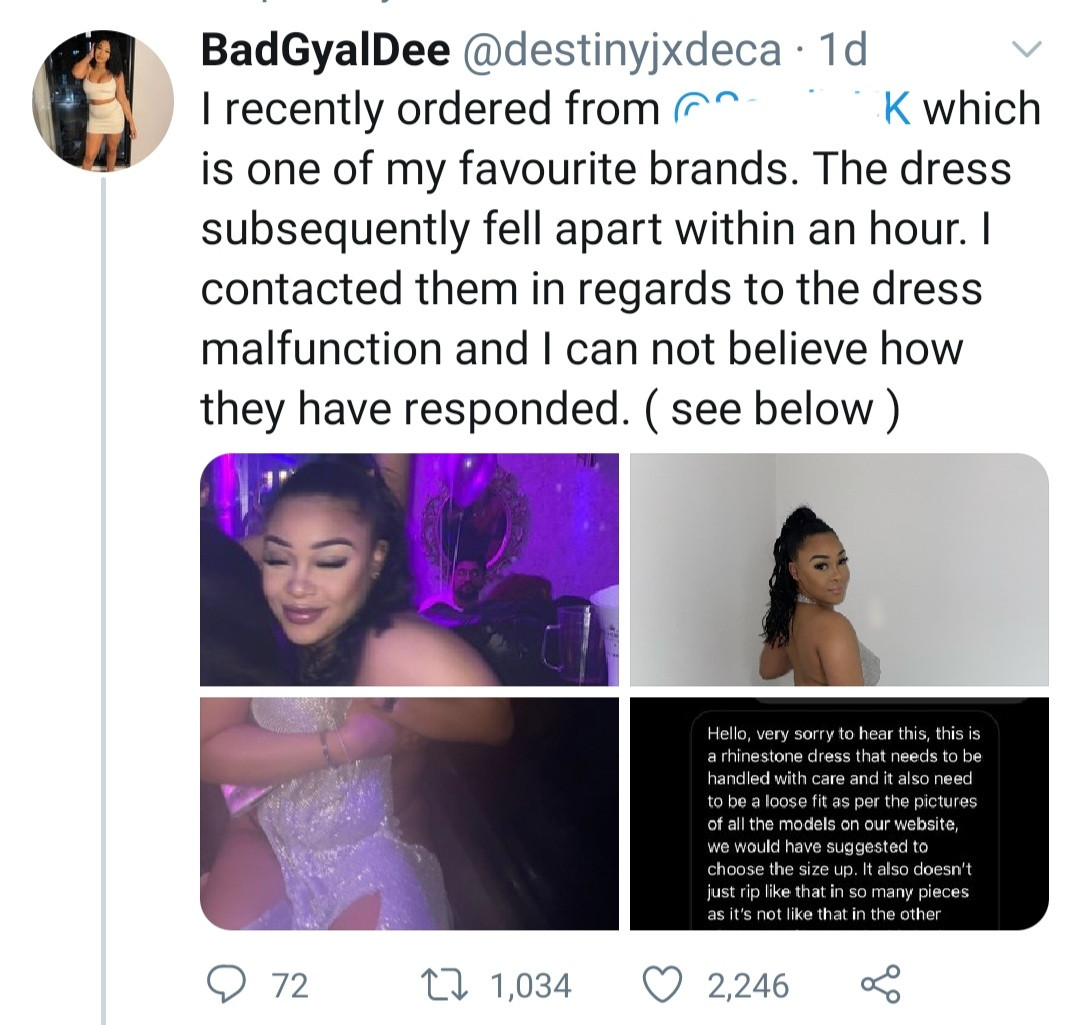Click the BadGyalDee display name
Image resolution: width=1080 pixels, height=1025 pixels.
coord(325,50)
